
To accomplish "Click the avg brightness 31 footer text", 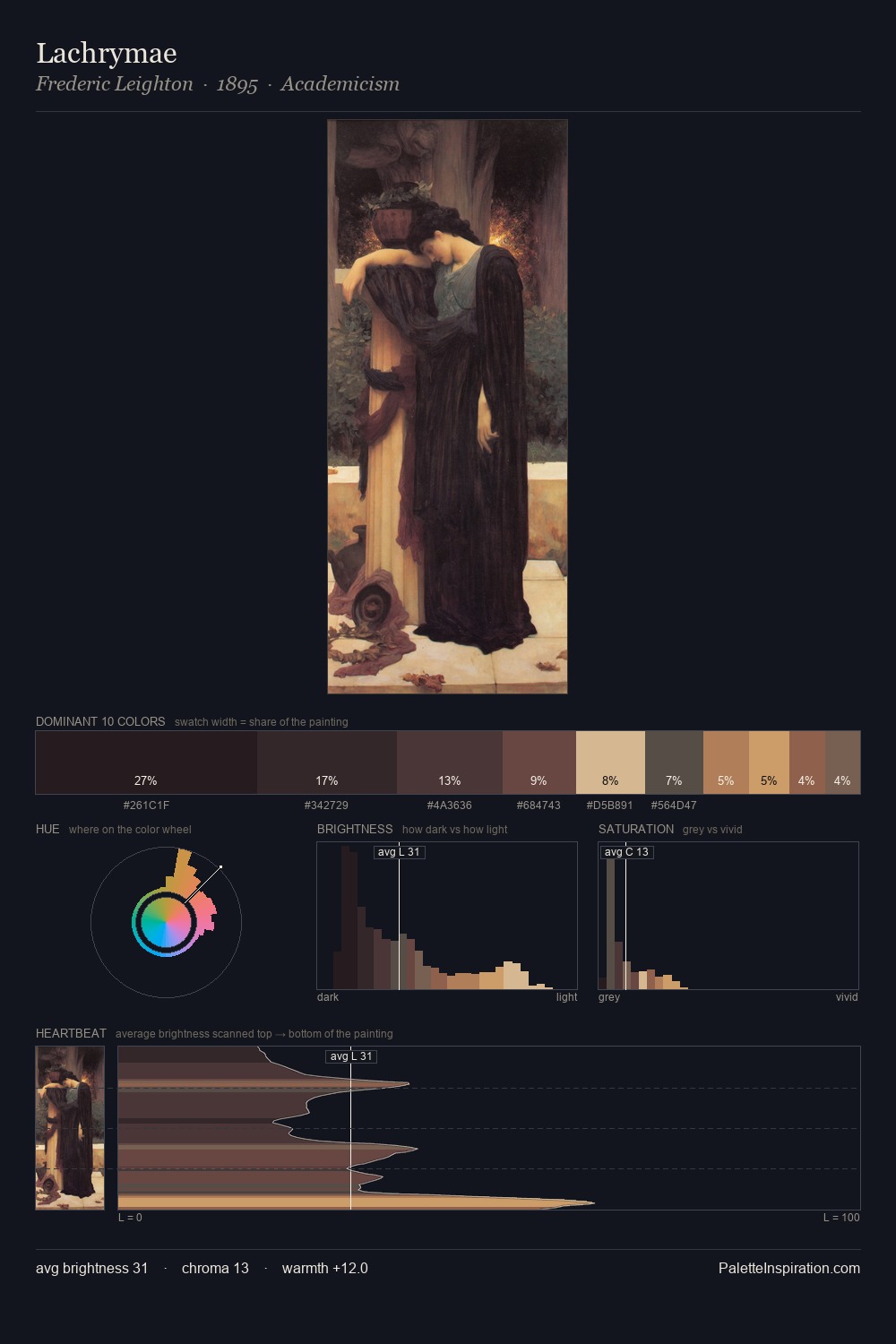I will [91, 1268].
